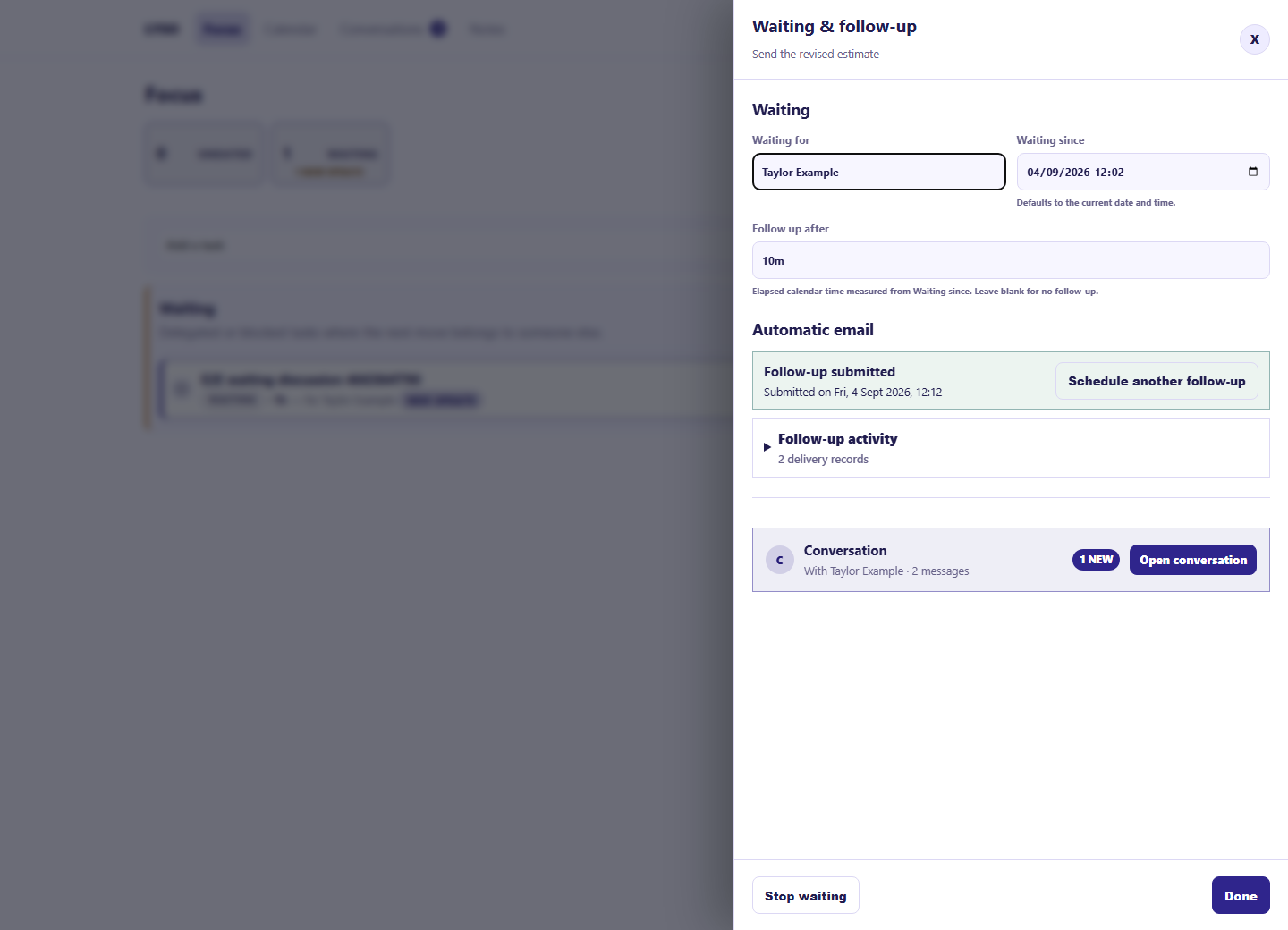The height and width of the screenshot is (930, 1288).
Task: Click the 'Automatic email' heading
Action: [813, 330]
